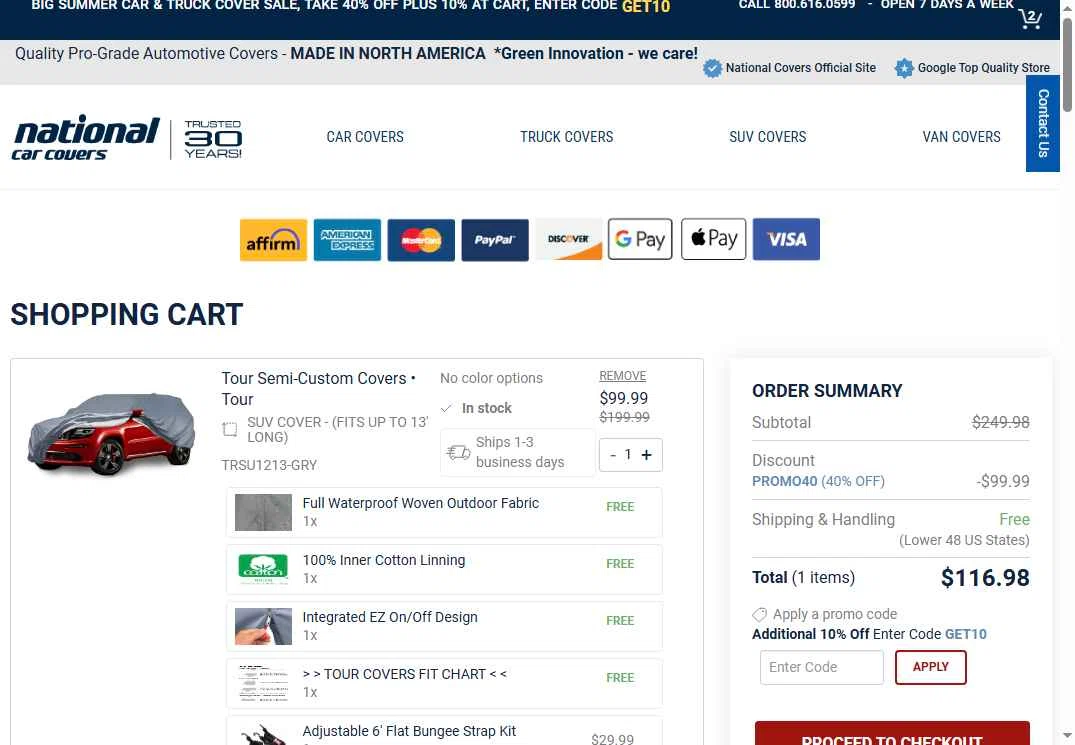Click the shipping truck icon
1075x745 pixels.
coord(458,452)
